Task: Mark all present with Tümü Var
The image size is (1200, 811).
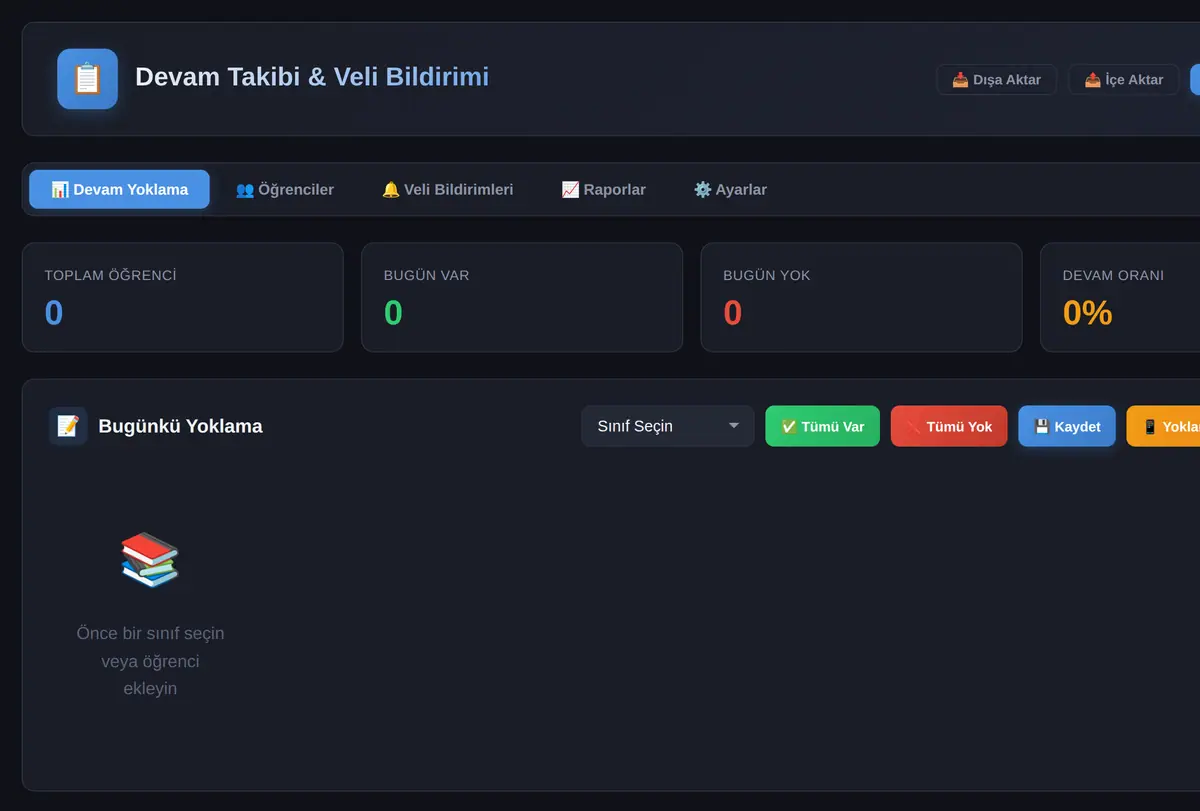Action: pyautogui.click(x=823, y=426)
